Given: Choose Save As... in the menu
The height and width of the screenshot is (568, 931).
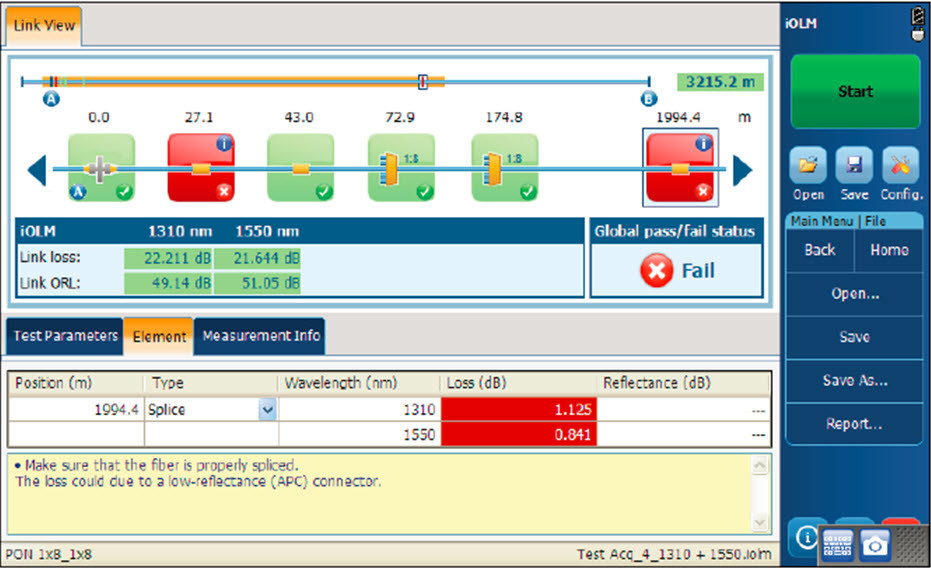Looking at the screenshot, I should [854, 380].
